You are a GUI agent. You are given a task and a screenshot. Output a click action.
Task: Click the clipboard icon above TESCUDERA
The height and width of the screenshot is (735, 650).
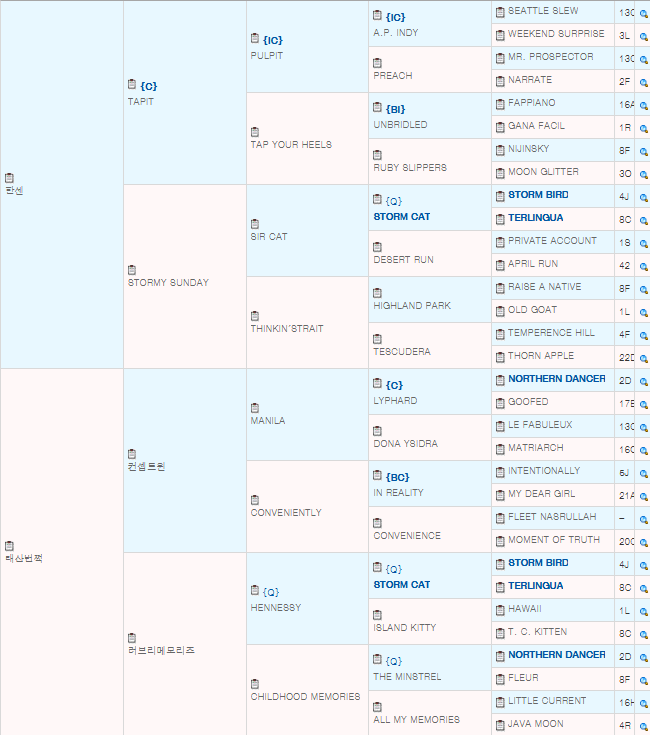[x=377, y=339]
